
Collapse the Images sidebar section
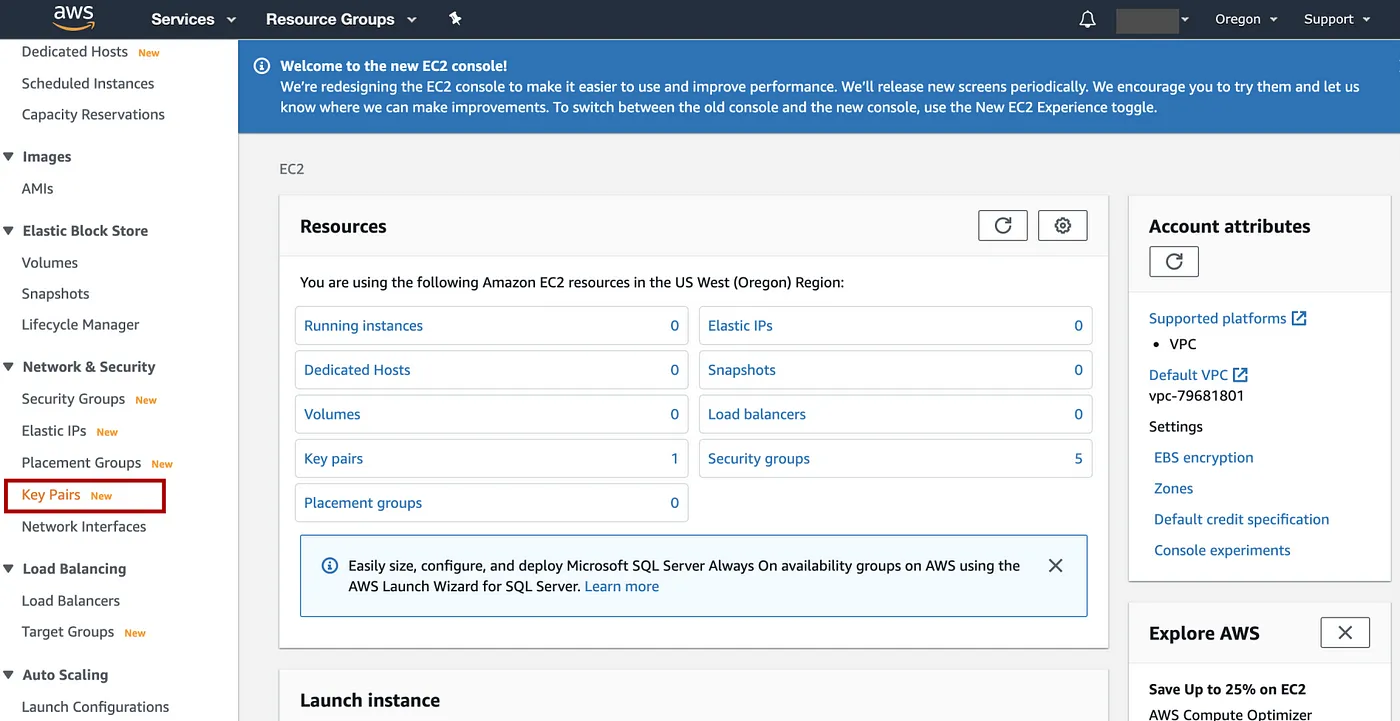[9, 157]
